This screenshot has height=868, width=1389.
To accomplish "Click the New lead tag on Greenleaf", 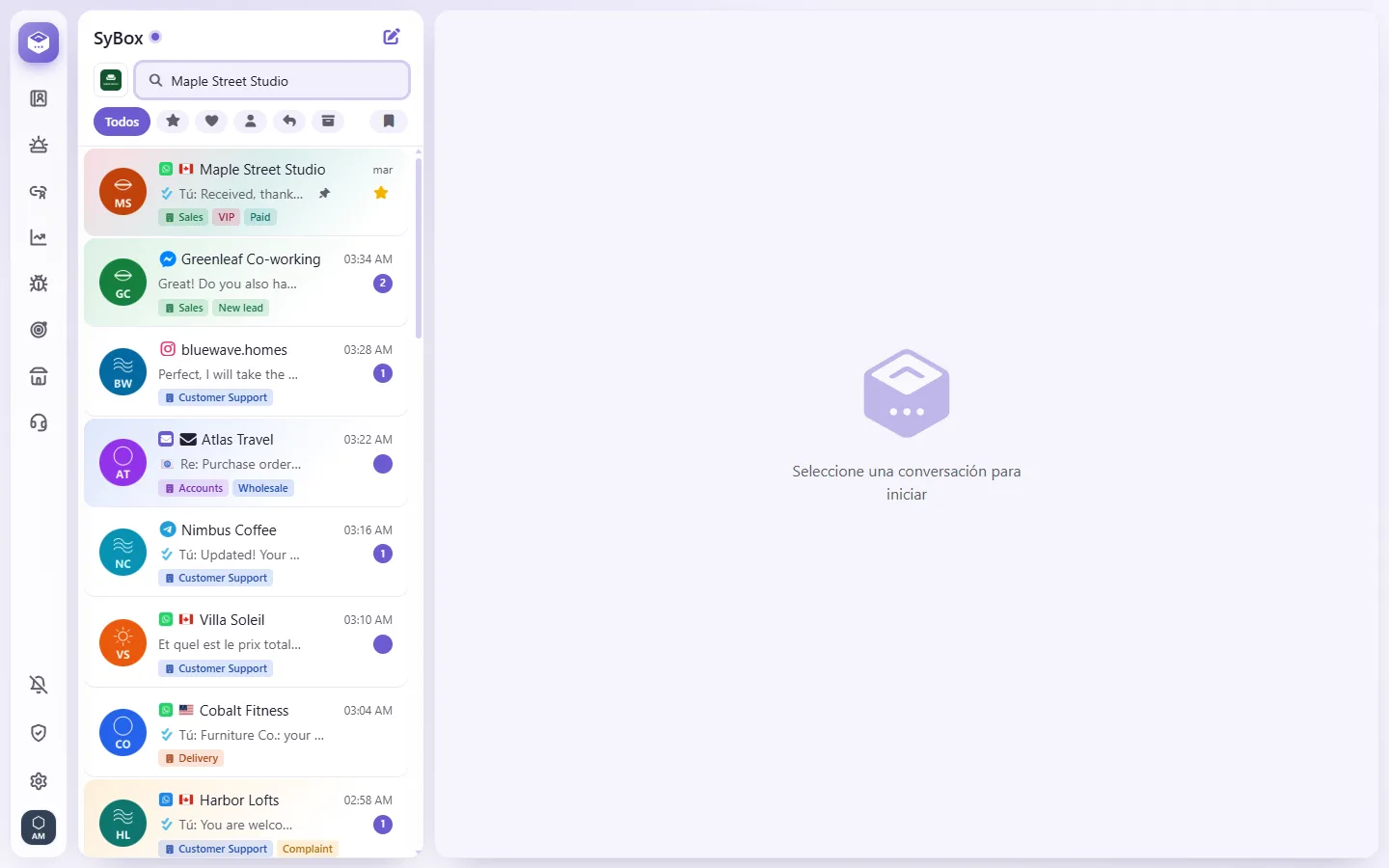I will (x=241, y=308).
